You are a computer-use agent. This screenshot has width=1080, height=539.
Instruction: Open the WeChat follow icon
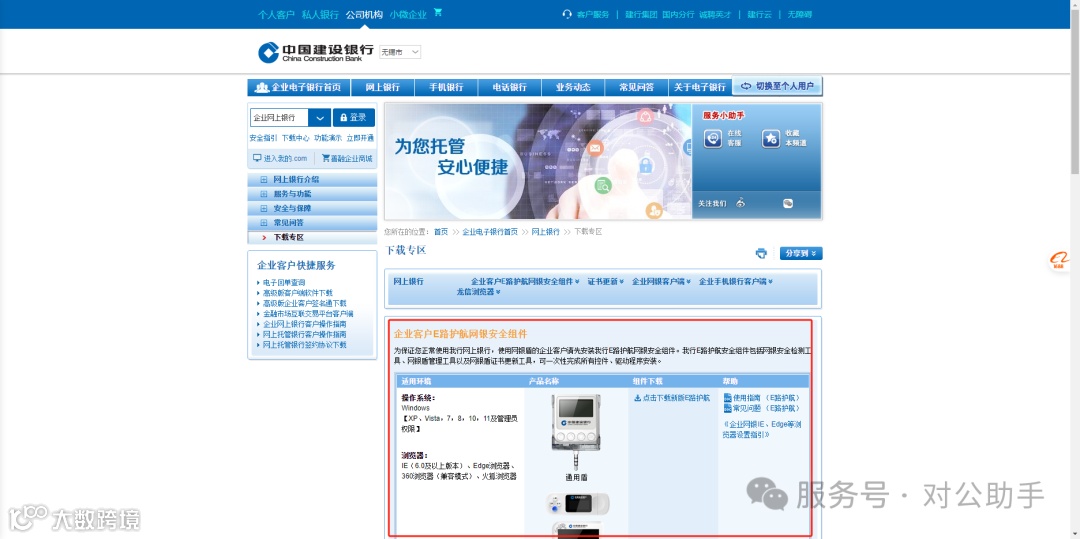[x=788, y=203]
